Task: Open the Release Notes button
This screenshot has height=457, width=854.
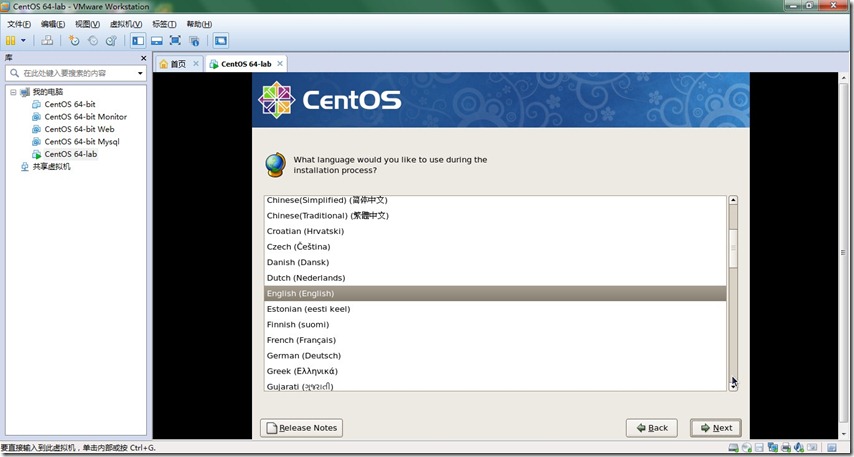Action: [x=301, y=428]
